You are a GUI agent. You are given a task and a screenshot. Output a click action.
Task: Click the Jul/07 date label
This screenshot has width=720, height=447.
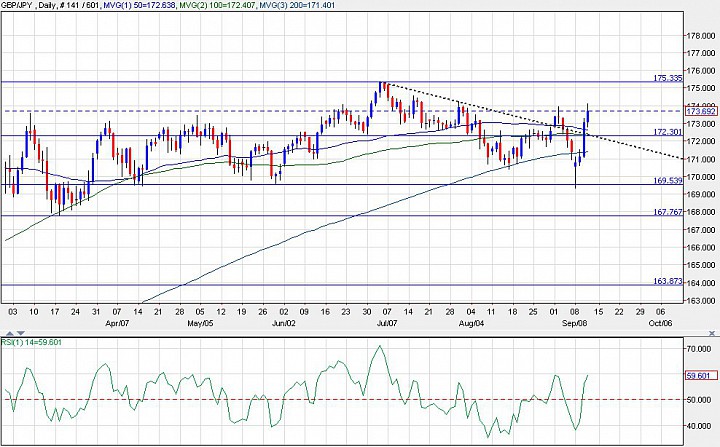(387, 323)
